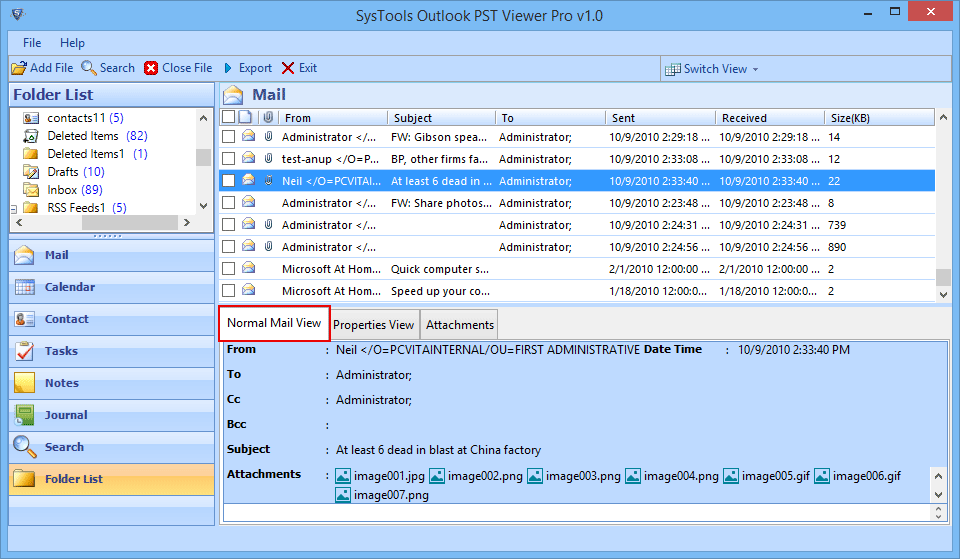The height and width of the screenshot is (559, 960).
Task: Open the Notes navigation icon
Action: click(x=24, y=383)
